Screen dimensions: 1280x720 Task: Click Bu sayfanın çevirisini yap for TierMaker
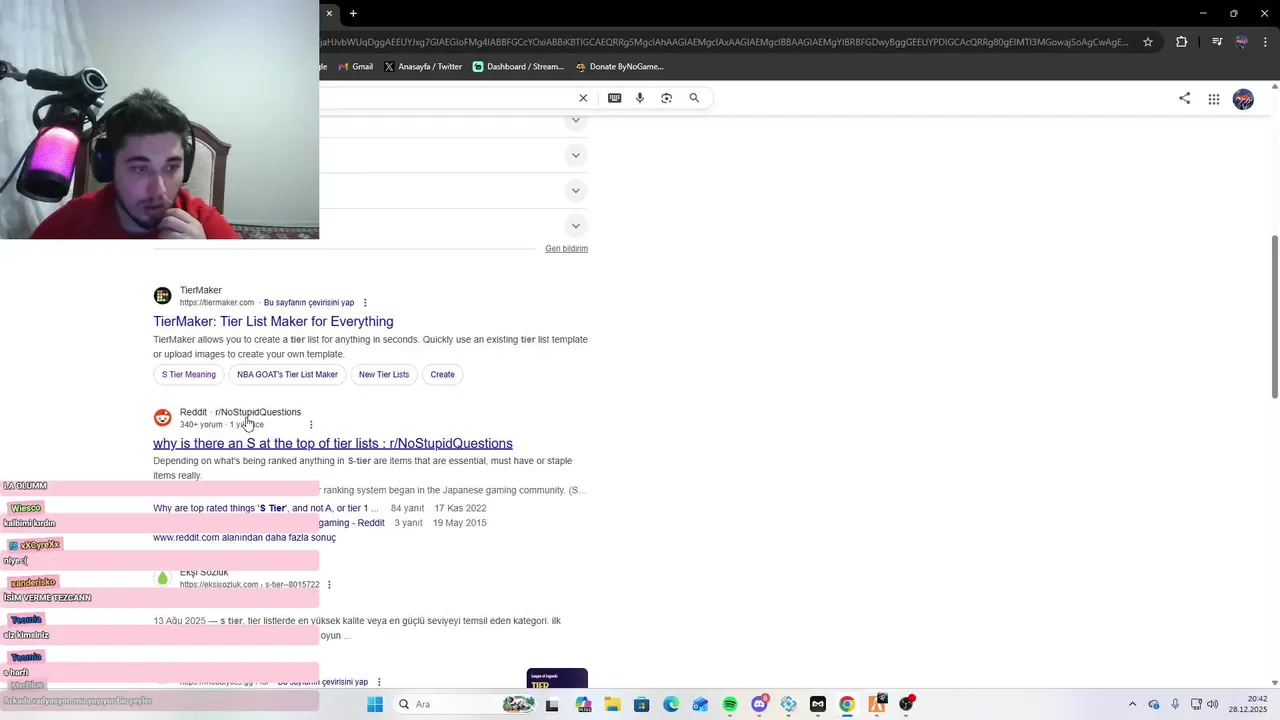tap(309, 303)
